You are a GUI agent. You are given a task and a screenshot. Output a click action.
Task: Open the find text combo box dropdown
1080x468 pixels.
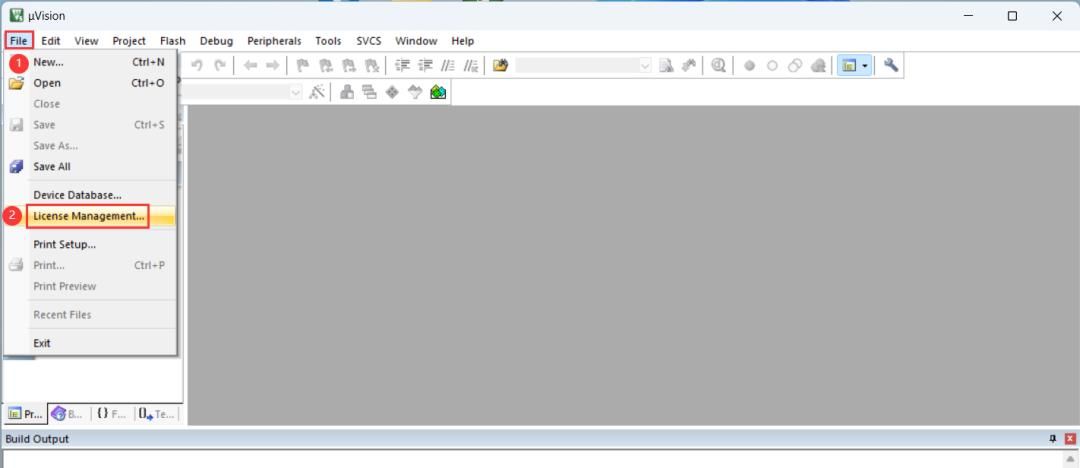[645, 65]
